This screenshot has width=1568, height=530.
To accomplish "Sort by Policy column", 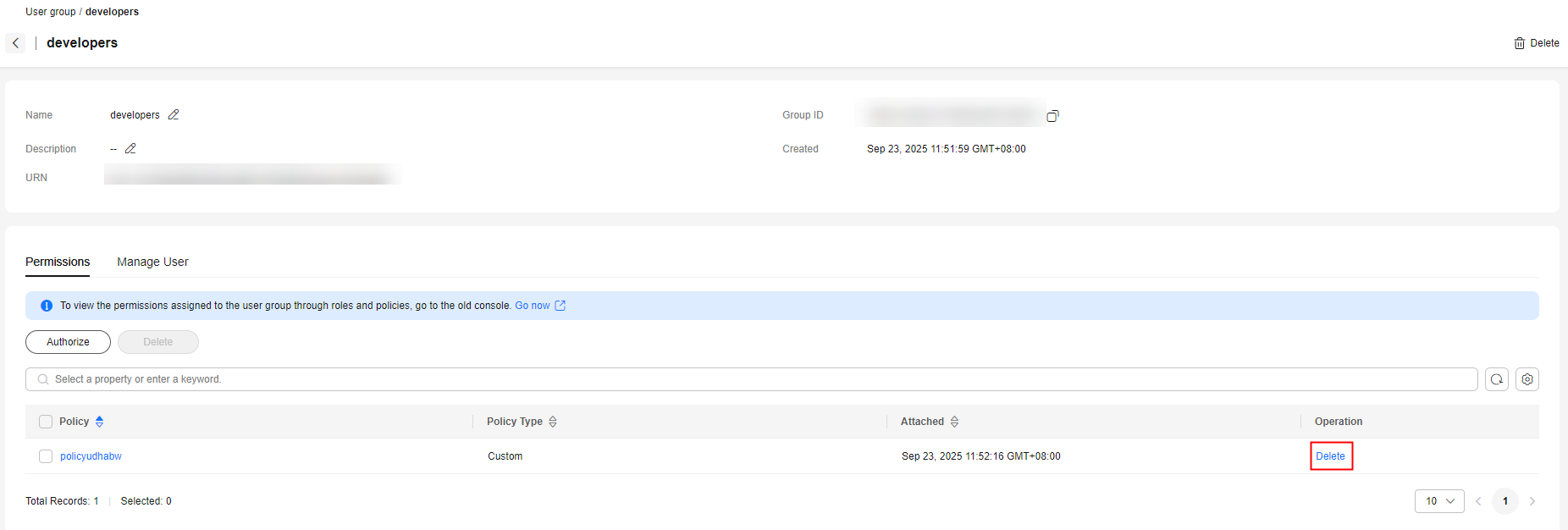I will pos(100,422).
